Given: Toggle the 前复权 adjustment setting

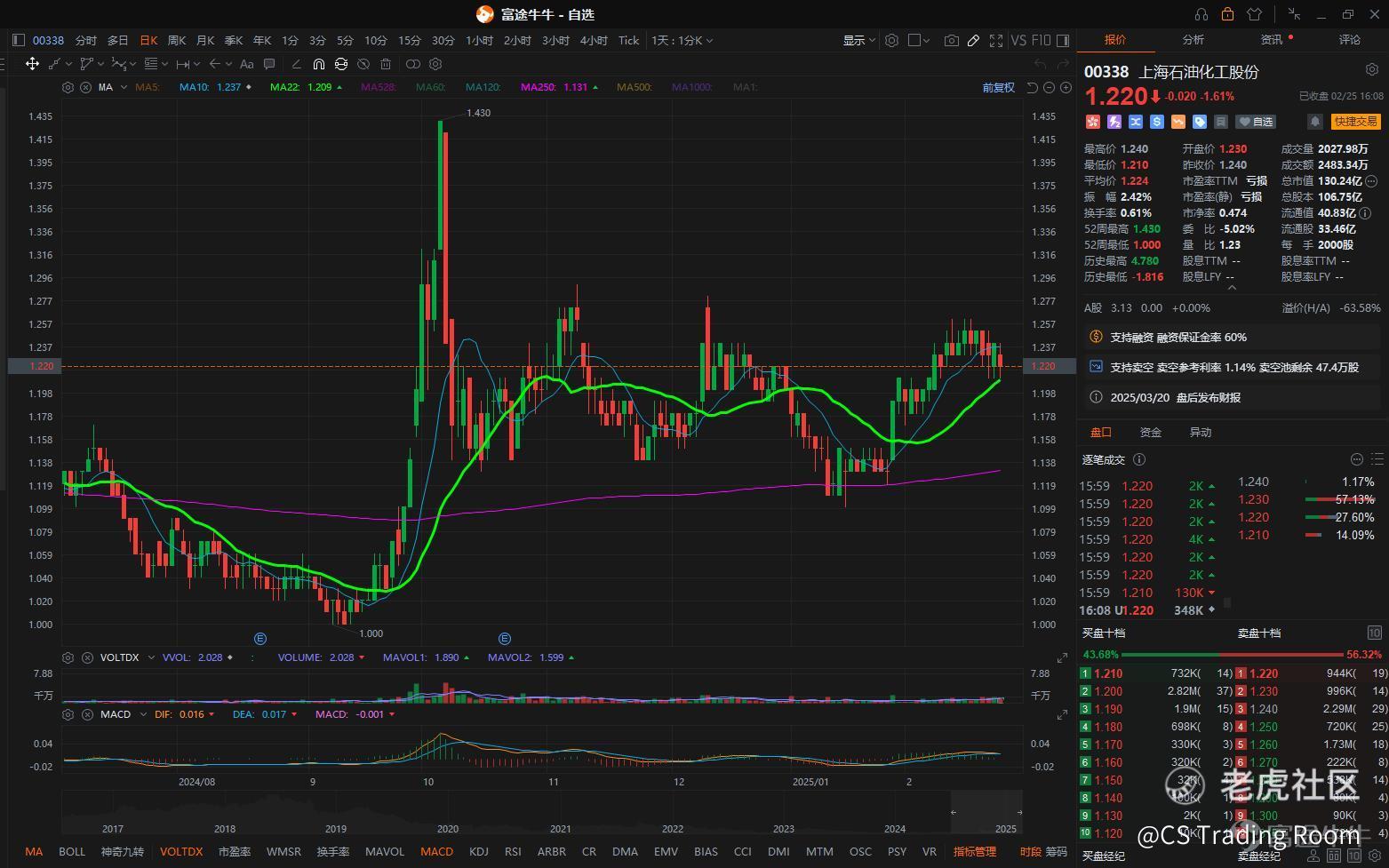Looking at the screenshot, I should pyautogui.click(x=998, y=87).
